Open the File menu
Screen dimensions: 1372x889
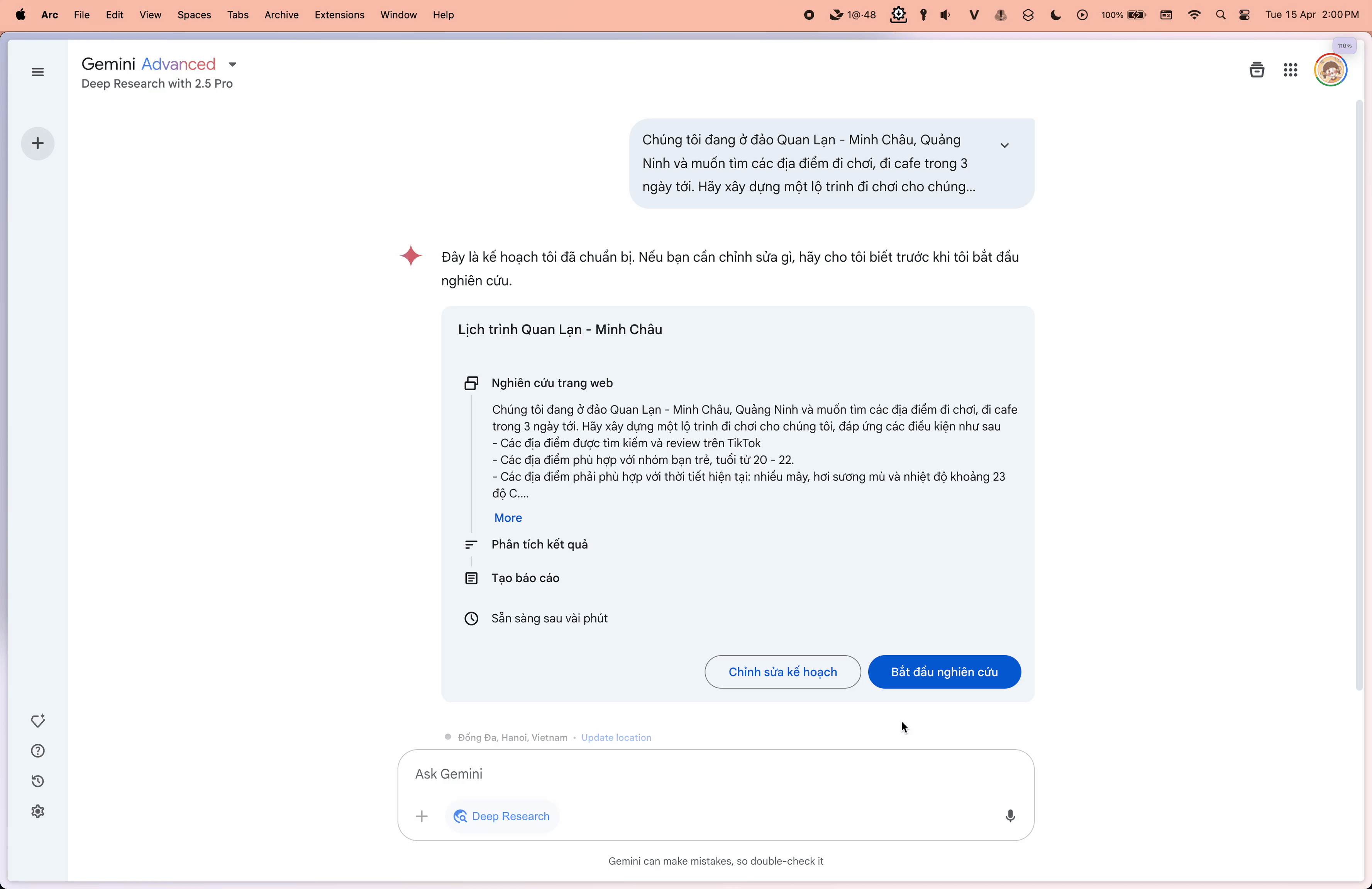[81, 15]
